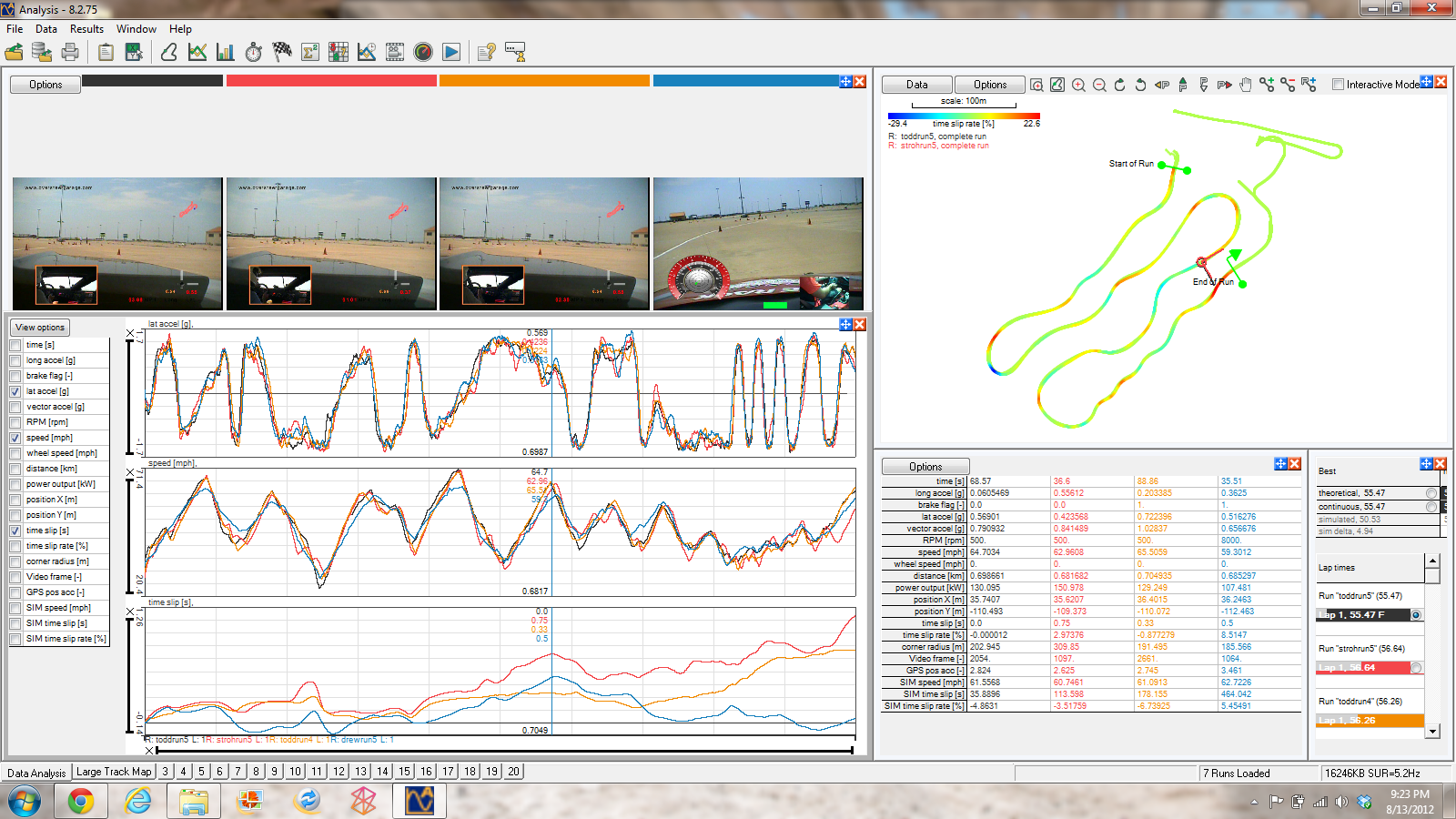Open the gauge dashboard tool
Screen dimensions: 1456x819
(x=423, y=53)
